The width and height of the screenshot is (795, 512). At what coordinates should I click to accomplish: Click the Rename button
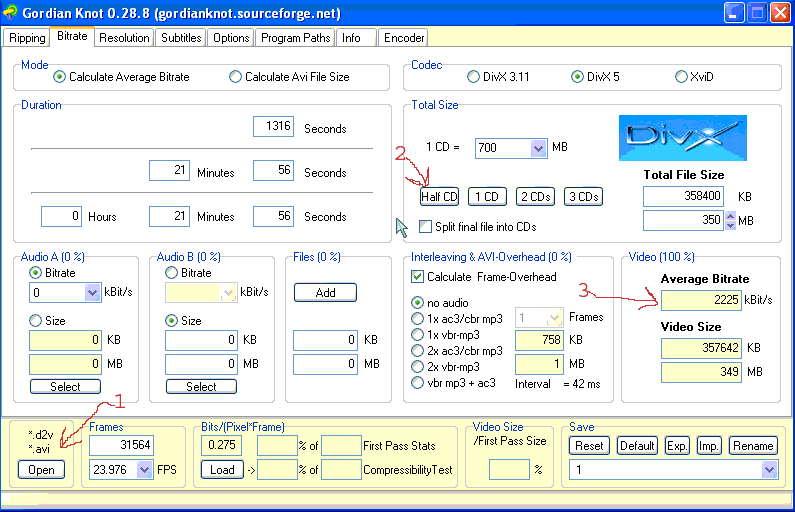point(753,446)
